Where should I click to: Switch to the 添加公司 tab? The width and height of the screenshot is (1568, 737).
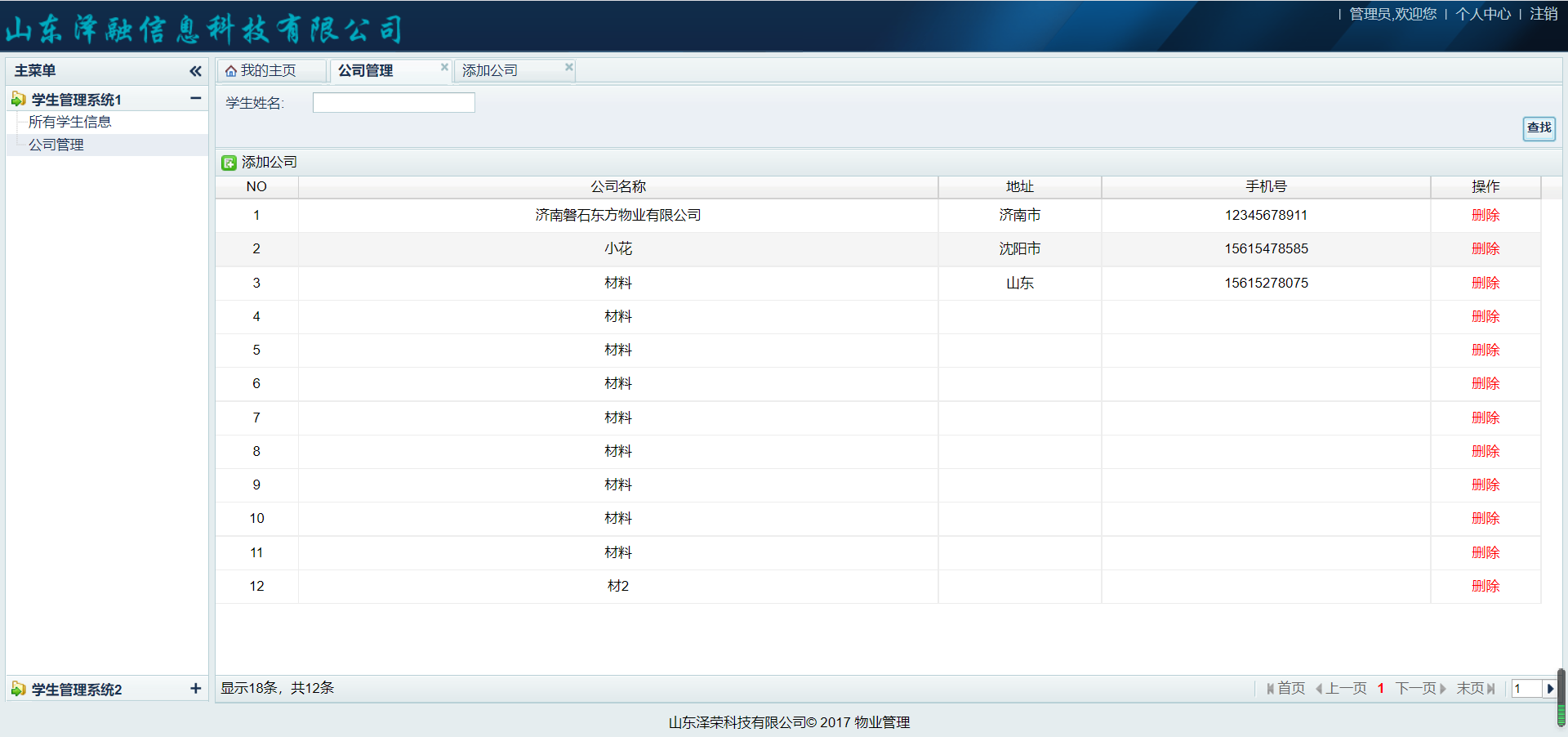490,71
